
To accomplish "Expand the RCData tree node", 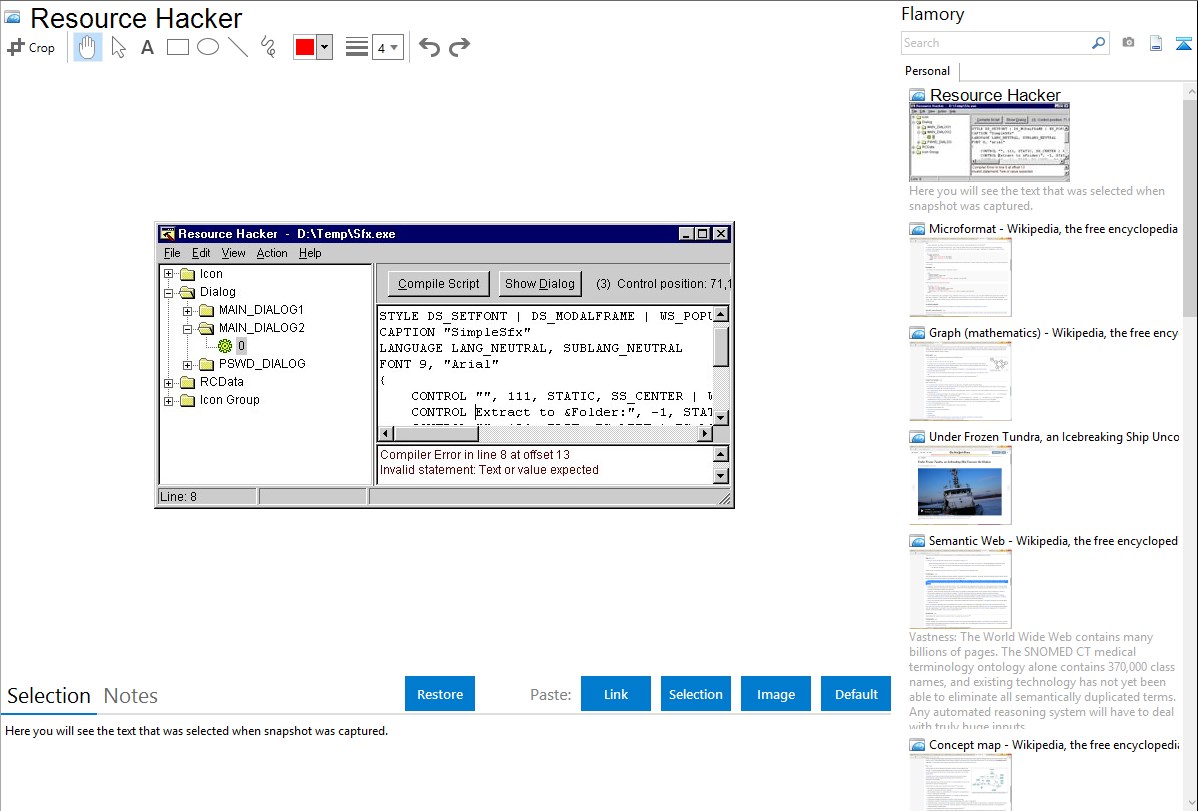I will 169,382.
